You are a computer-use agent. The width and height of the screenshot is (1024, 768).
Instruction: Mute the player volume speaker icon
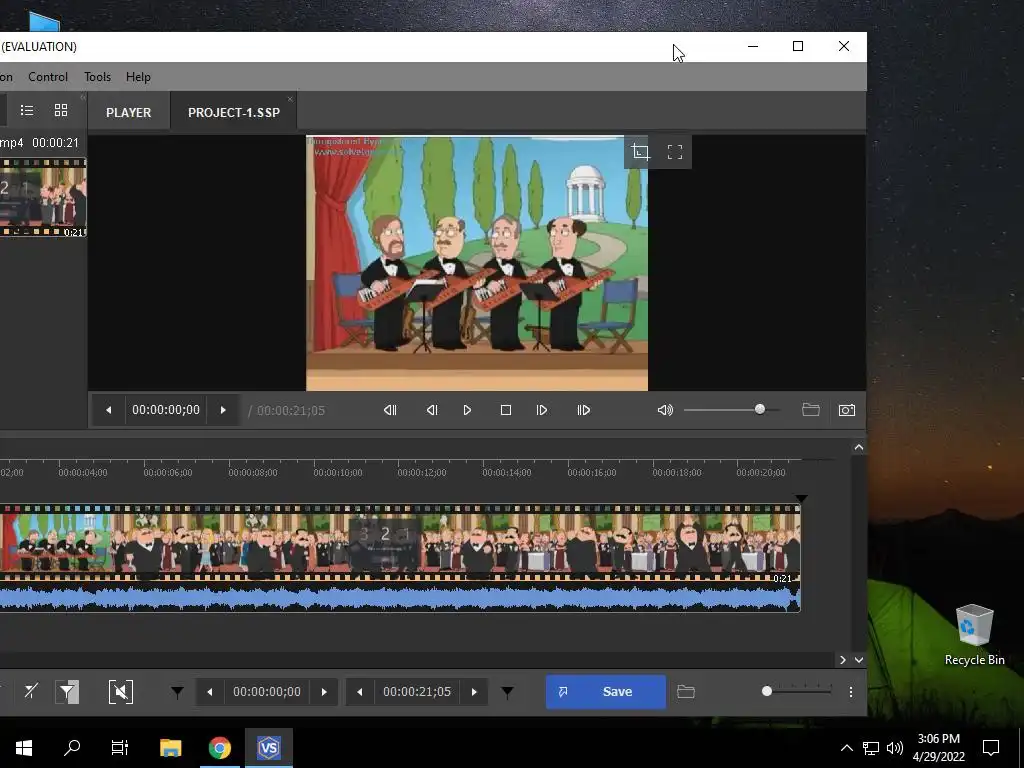665,410
